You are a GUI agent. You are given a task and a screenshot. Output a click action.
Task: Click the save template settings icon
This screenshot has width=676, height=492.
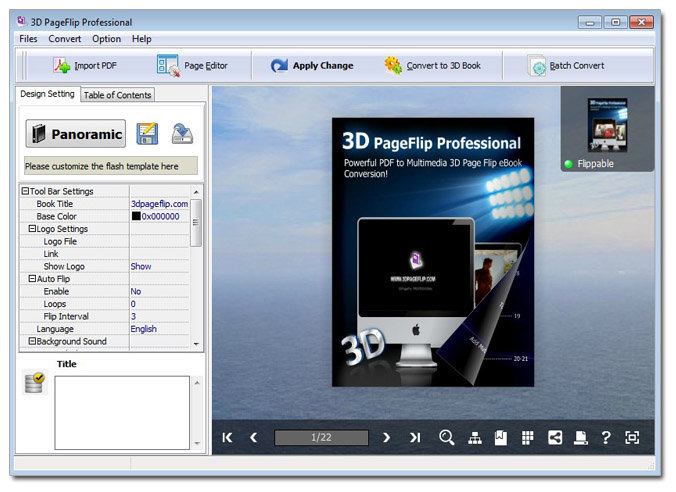(x=147, y=134)
